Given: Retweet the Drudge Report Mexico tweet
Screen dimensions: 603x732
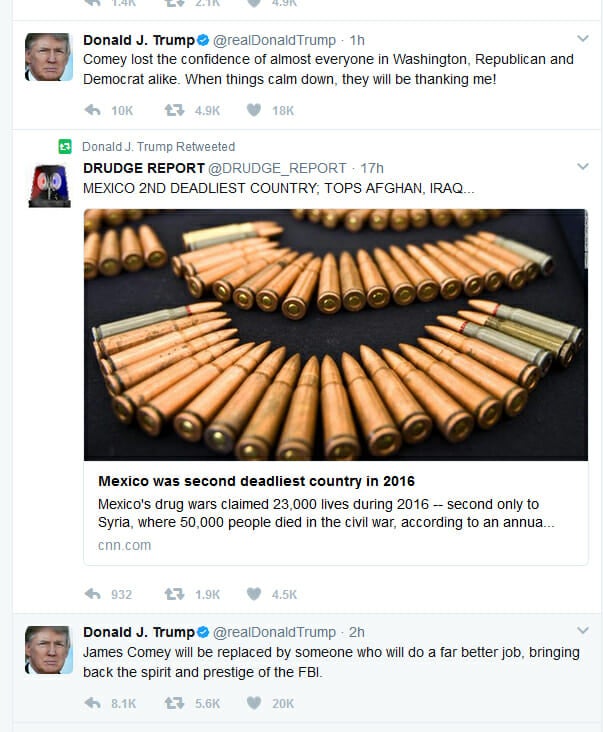Looking at the screenshot, I should click(174, 594).
